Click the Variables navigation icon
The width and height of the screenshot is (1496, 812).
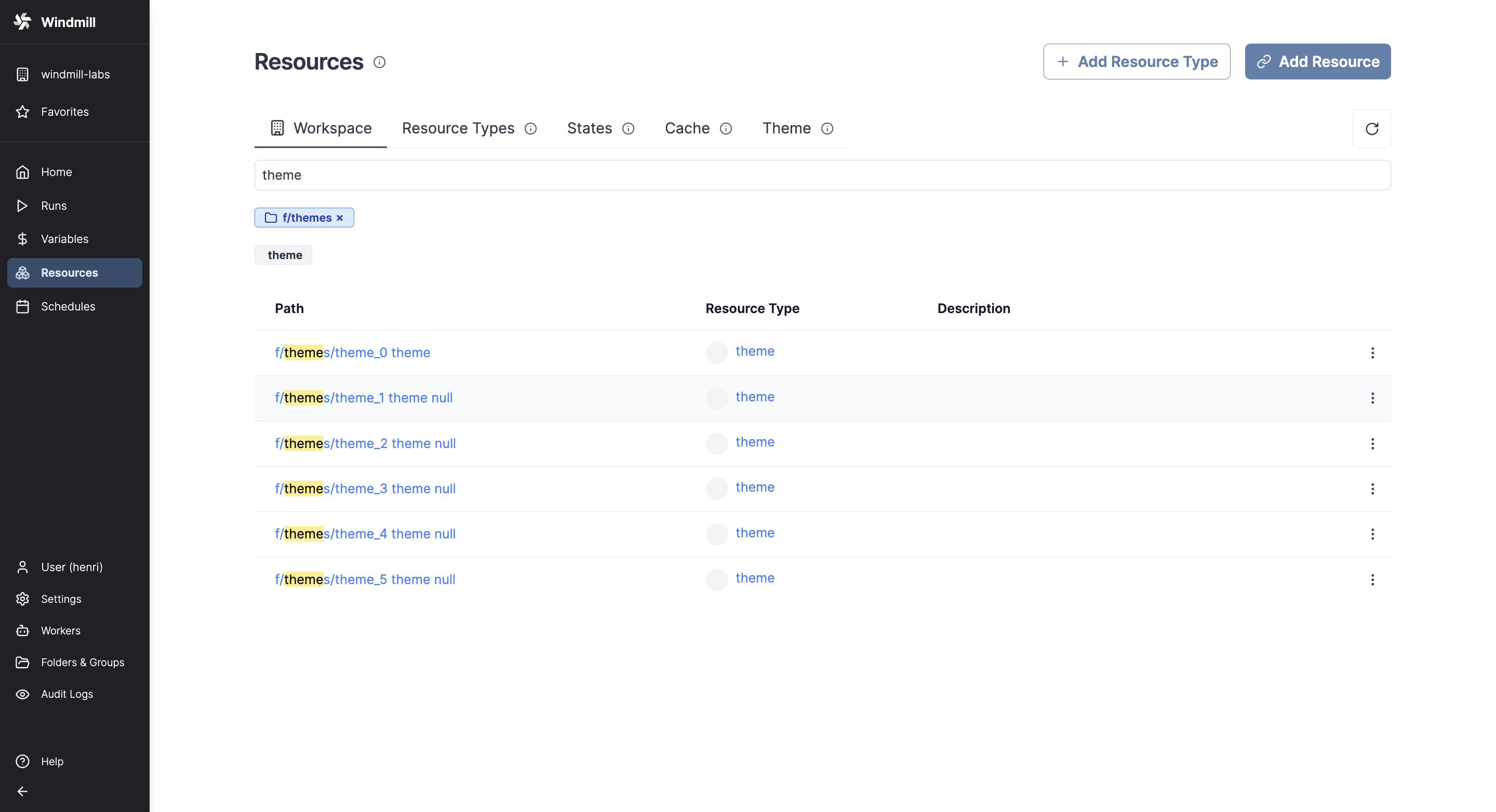[24, 239]
